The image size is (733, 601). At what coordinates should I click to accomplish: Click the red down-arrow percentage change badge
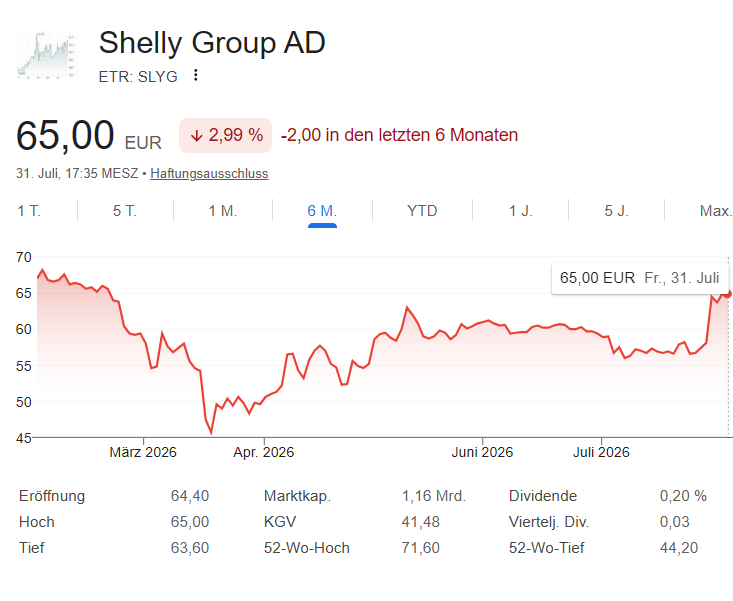pos(225,136)
